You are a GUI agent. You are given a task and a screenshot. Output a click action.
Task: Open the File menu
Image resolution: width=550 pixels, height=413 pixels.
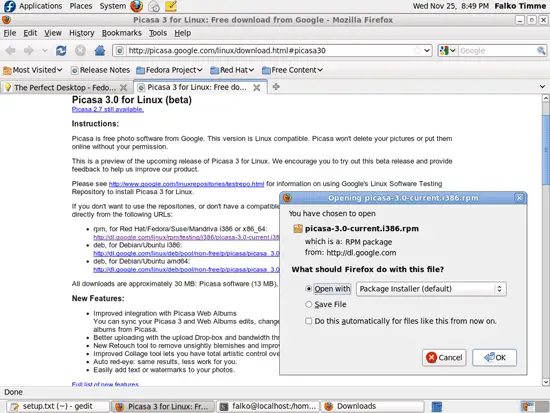click(10, 33)
